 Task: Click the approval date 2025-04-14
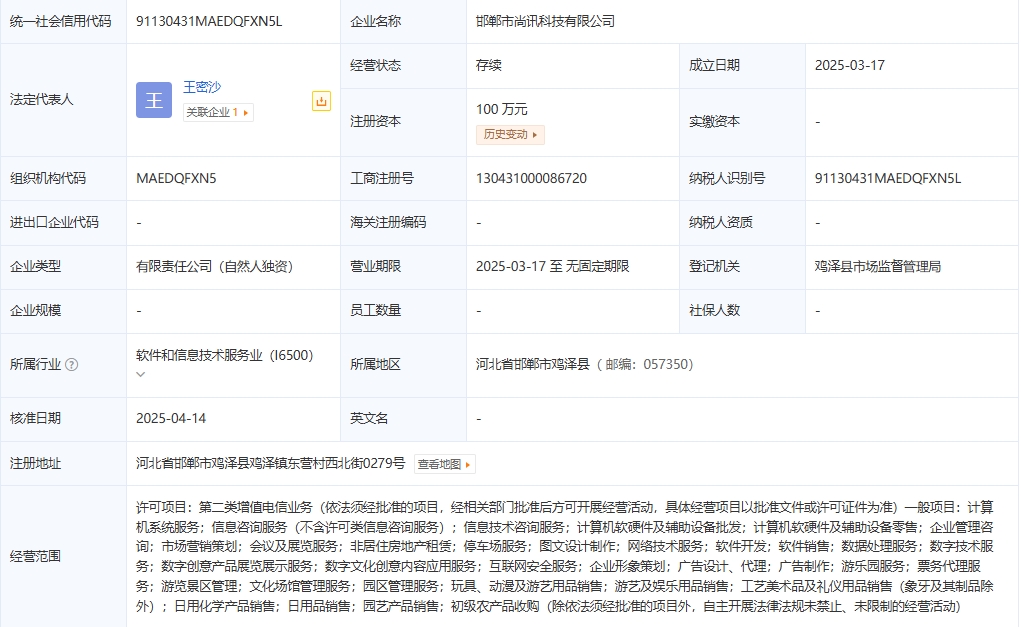[x=171, y=418]
